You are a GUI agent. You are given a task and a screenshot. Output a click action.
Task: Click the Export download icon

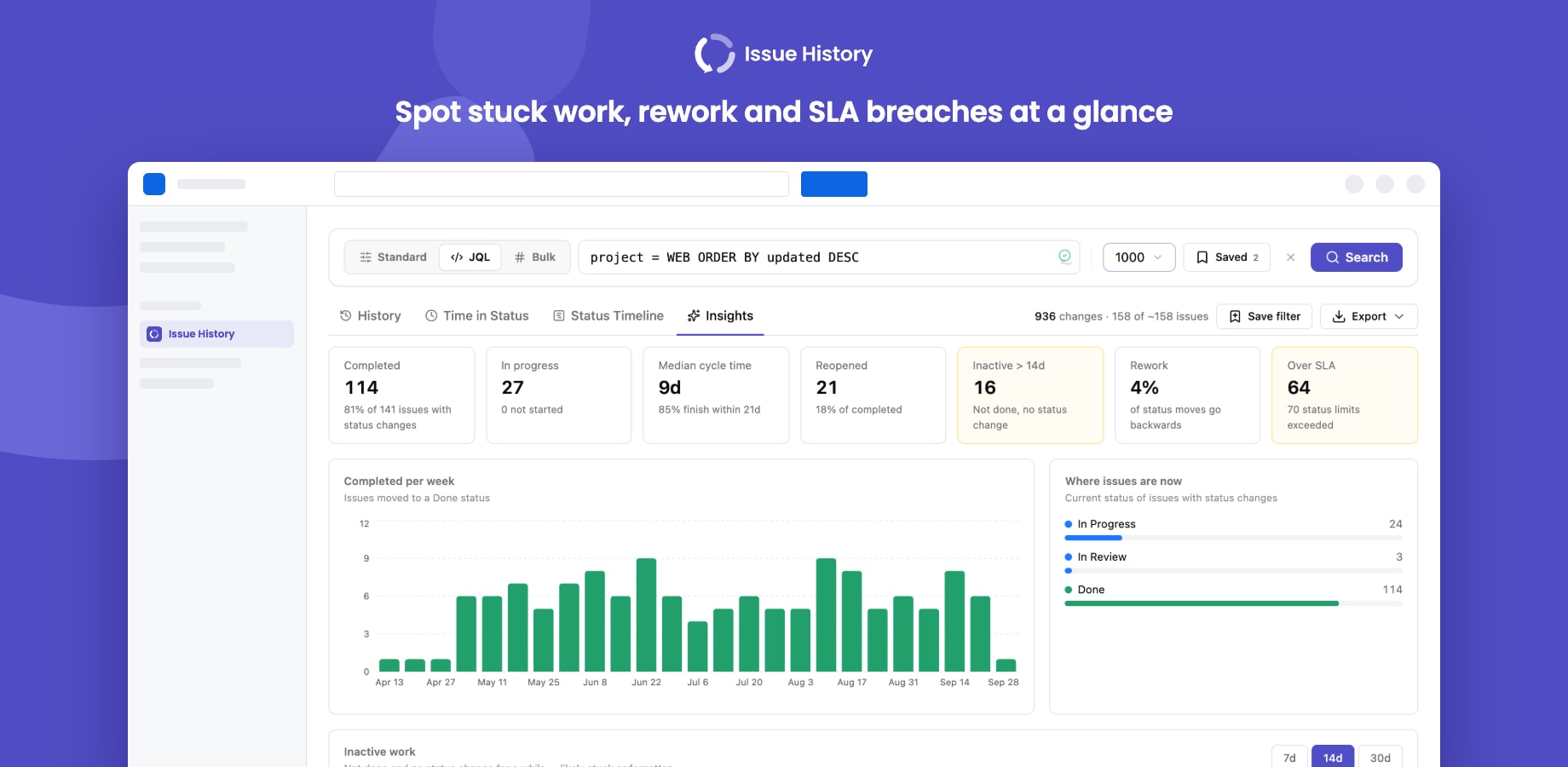point(1339,316)
